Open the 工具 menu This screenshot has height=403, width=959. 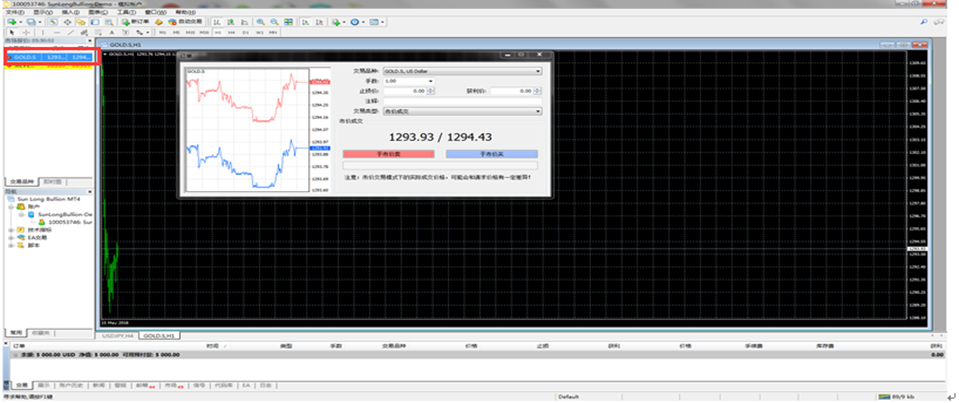pyautogui.click(x=126, y=12)
